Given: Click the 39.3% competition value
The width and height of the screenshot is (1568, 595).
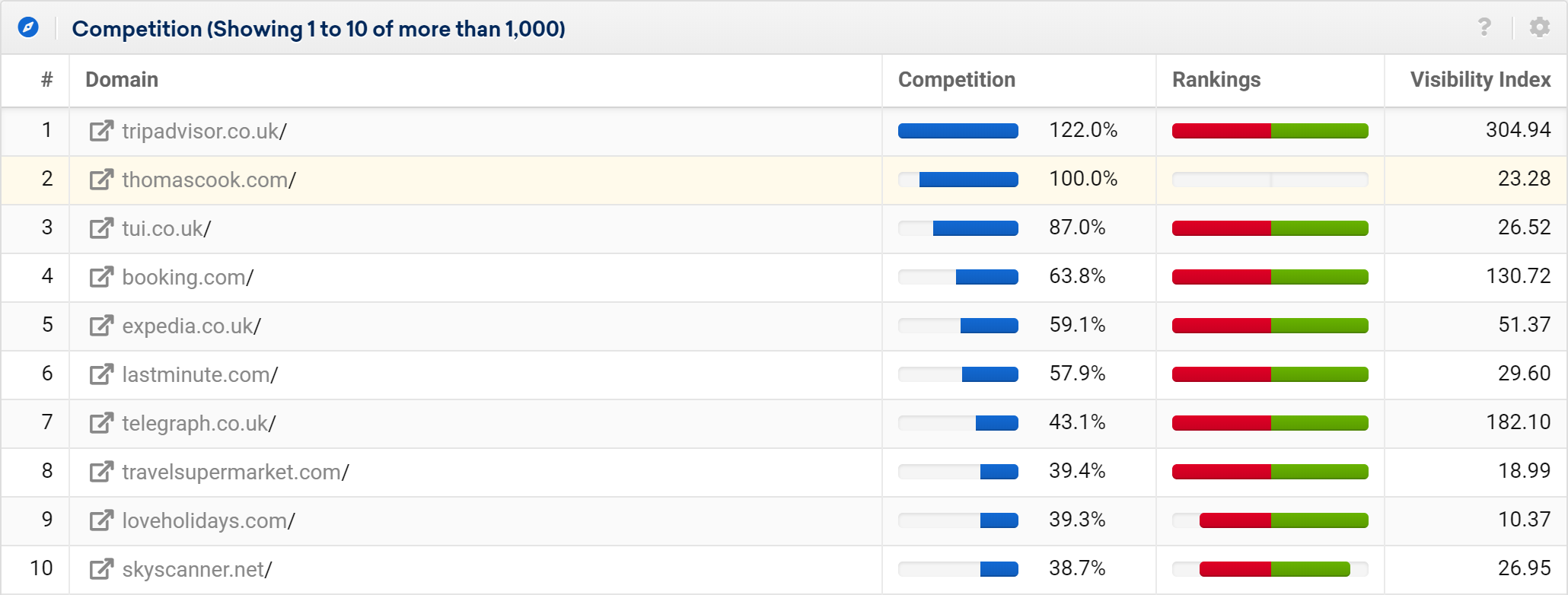Looking at the screenshot, I should point(1077,520).
